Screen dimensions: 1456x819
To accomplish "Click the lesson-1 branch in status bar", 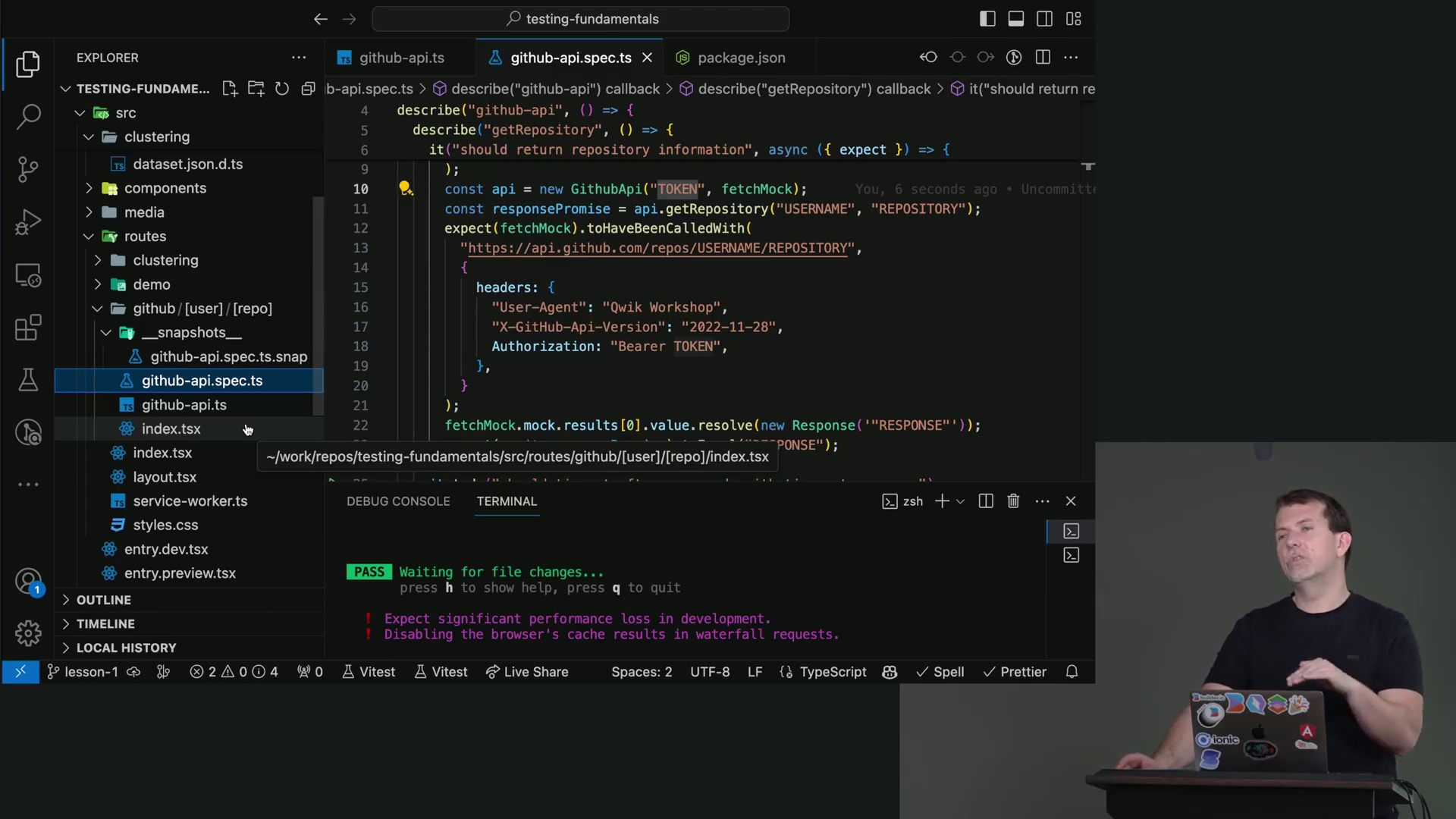I will click(83, 672).
